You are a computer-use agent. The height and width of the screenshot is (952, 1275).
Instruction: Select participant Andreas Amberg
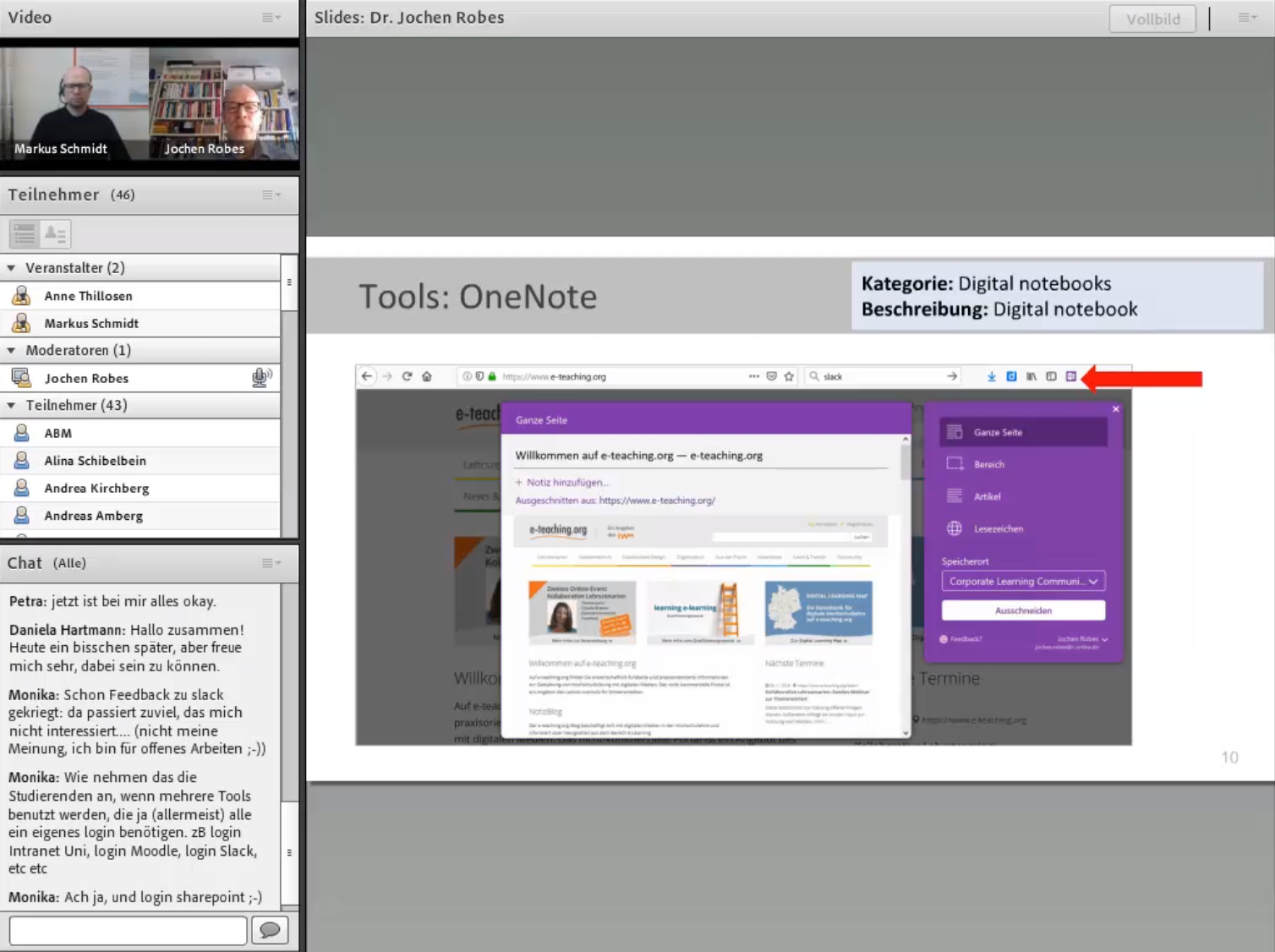(x=140, y=516)
